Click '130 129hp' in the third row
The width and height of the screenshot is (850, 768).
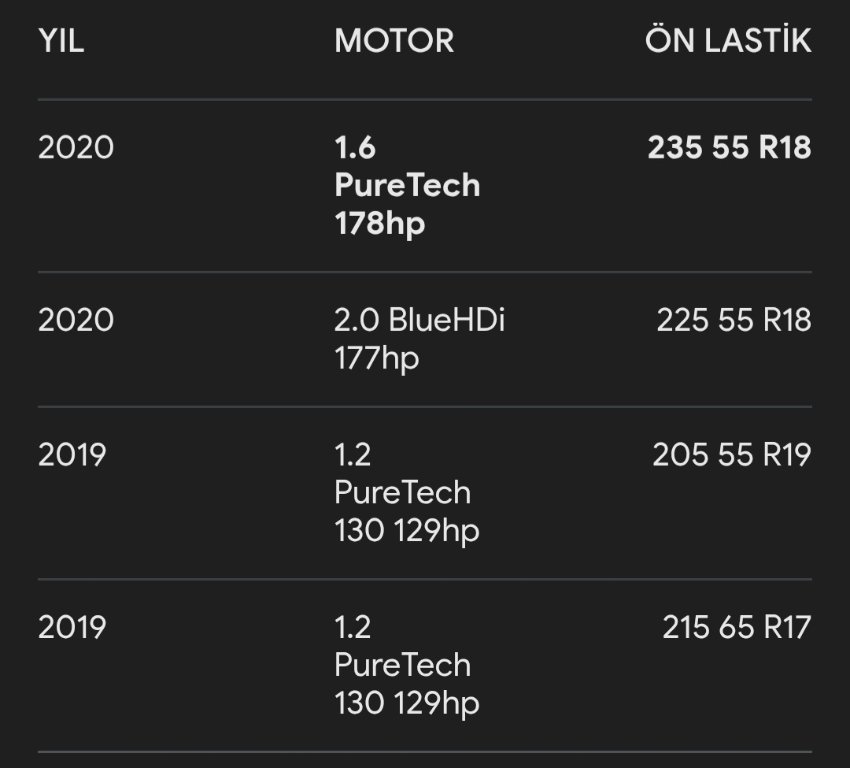pyautogui.click(x=407, y=530)
